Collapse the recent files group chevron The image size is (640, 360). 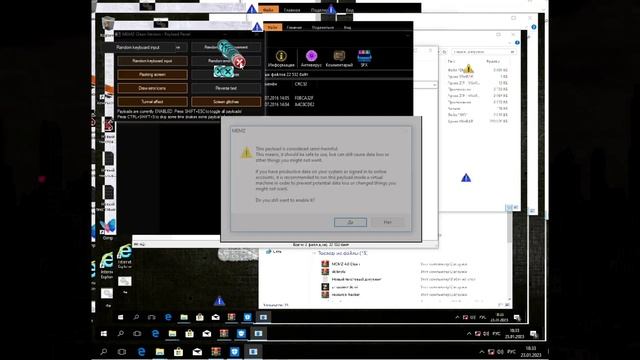(314, 253)
